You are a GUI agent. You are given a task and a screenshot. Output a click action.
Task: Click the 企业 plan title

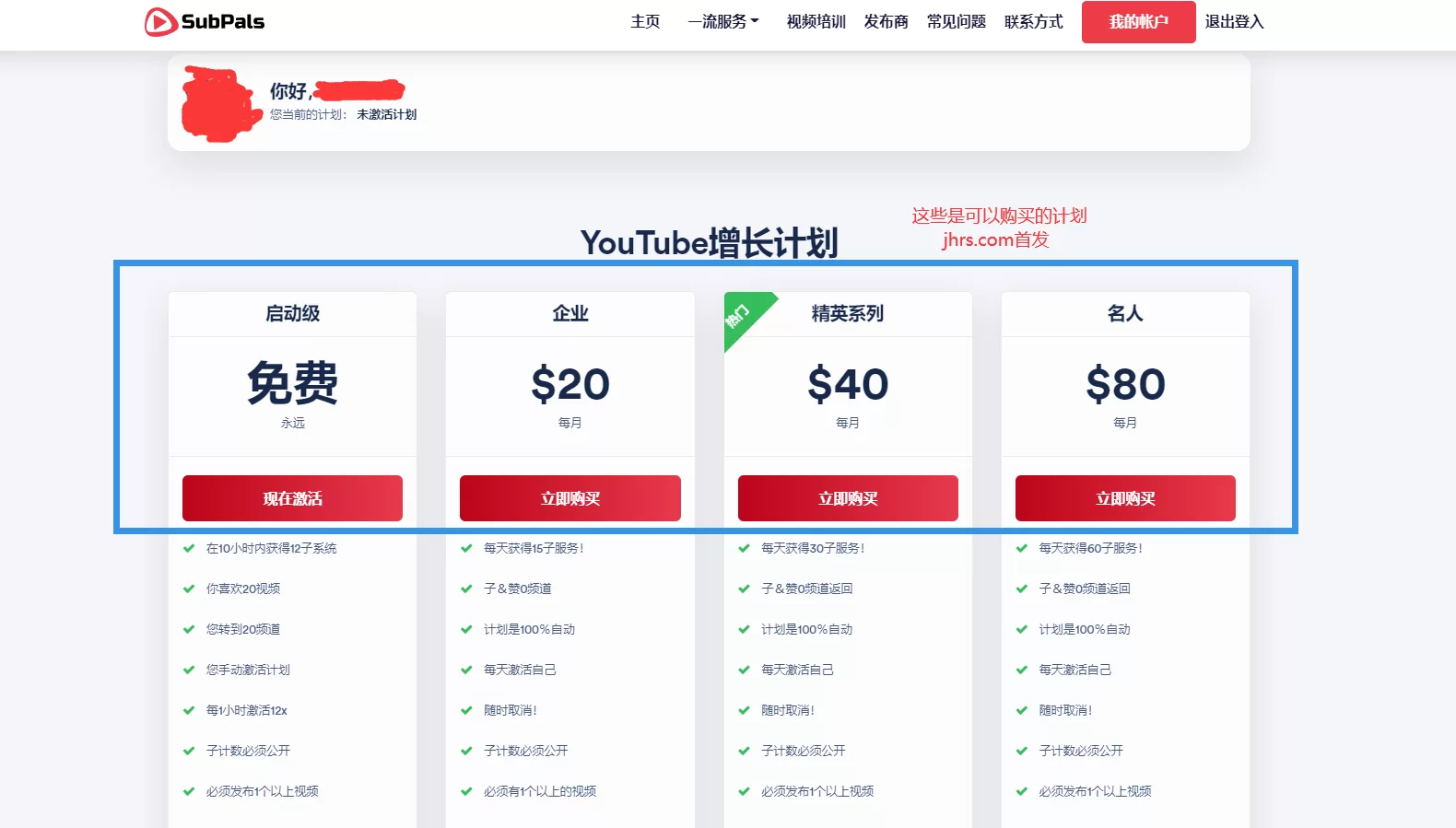tap(569, 313)
